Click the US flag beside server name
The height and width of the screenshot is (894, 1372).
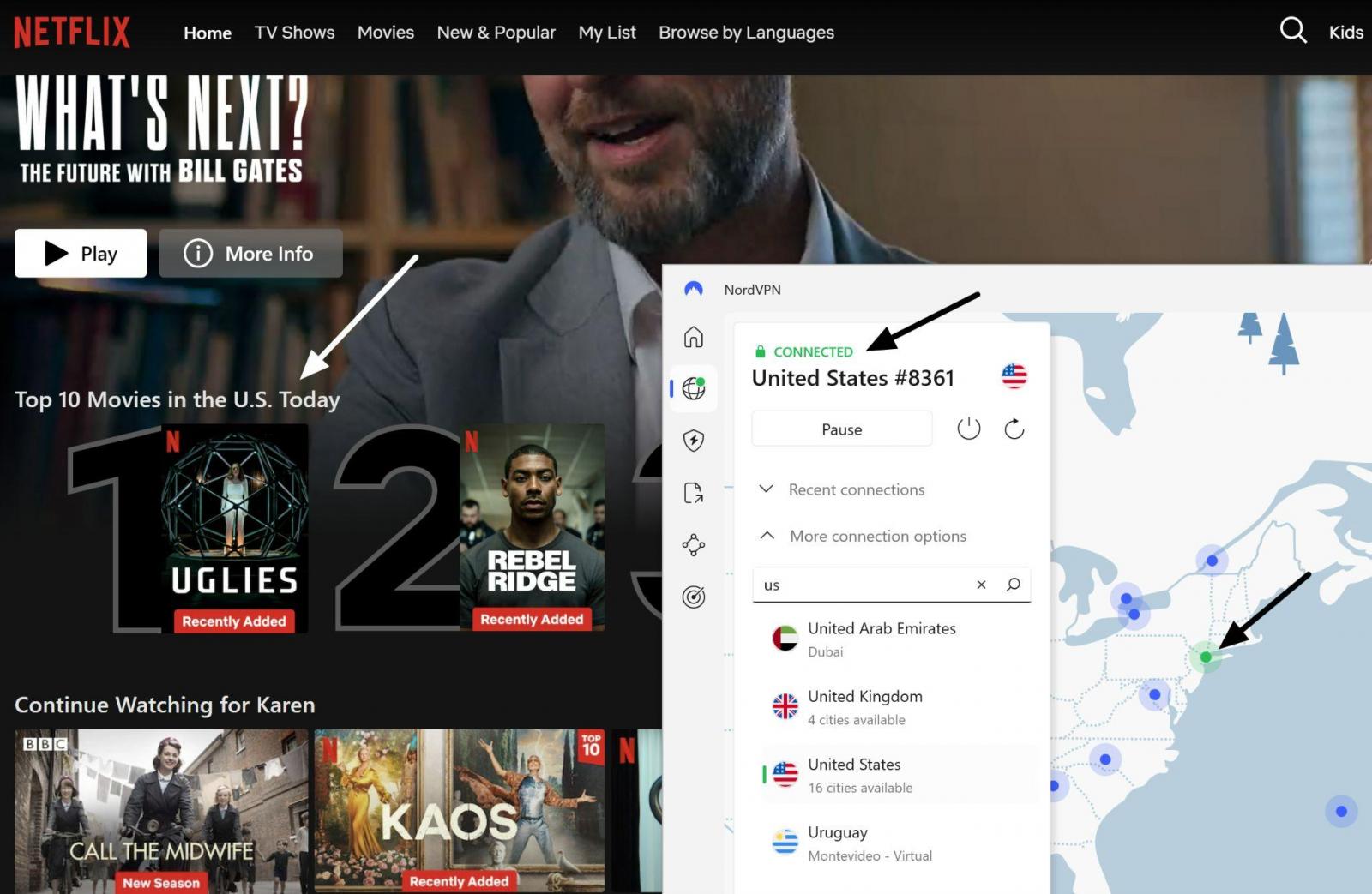point(1014,376)
